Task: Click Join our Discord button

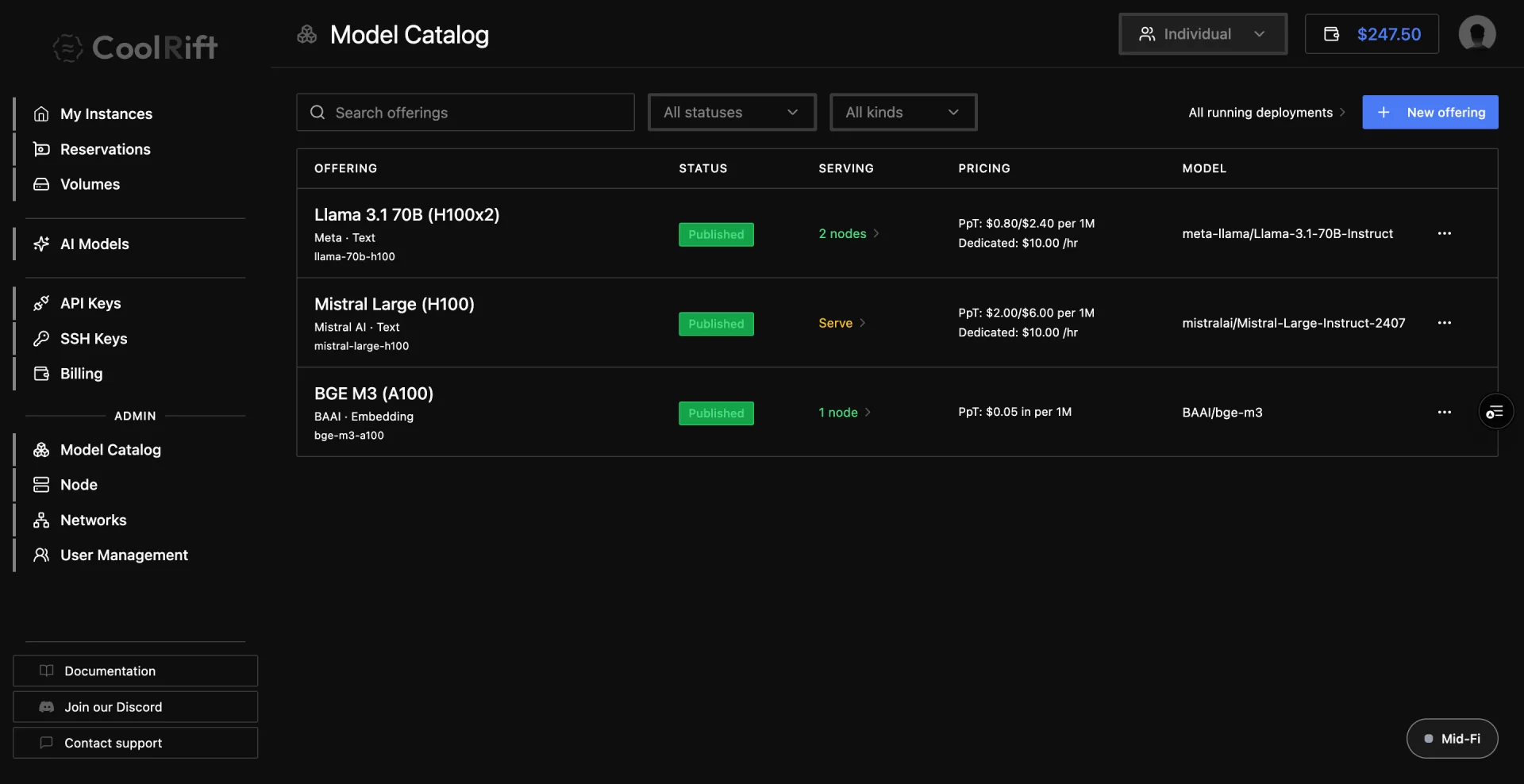Action: (135, 706)
